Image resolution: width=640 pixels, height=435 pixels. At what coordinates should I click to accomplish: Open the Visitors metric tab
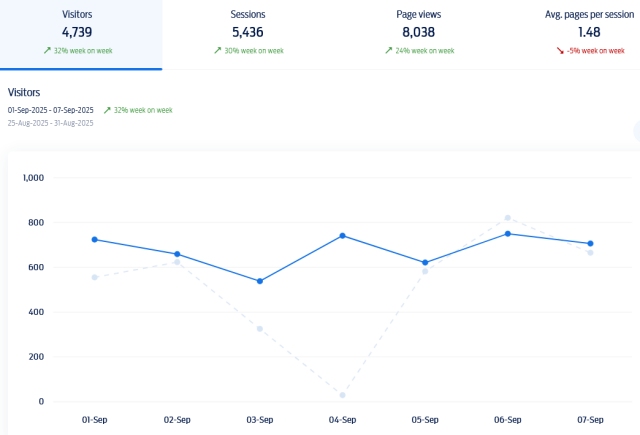coord(80,33)
